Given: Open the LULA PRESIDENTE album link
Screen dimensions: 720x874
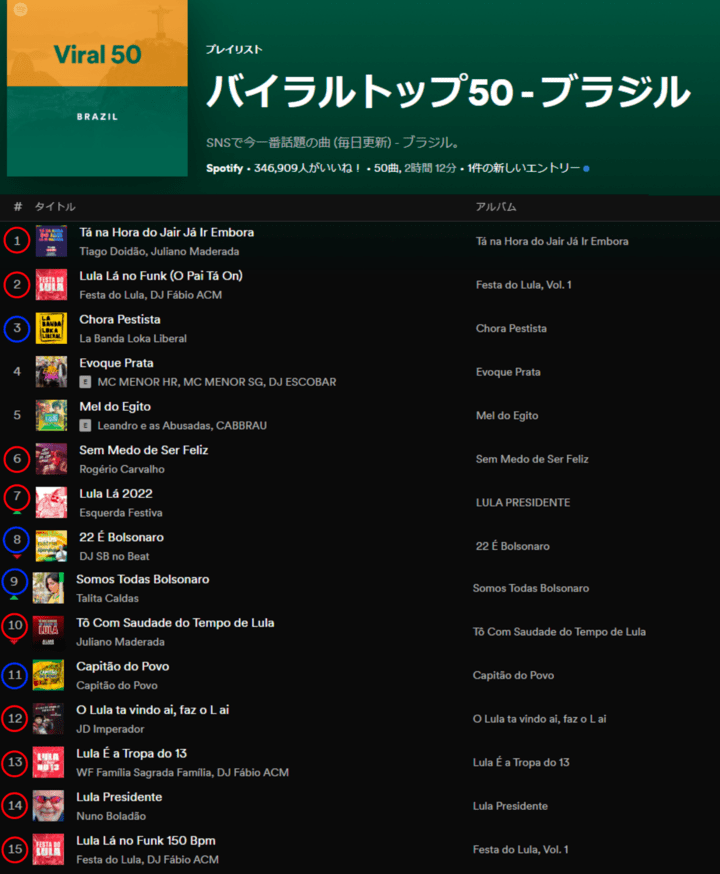Looking at the screenshot, I should [x=522, y=502].
